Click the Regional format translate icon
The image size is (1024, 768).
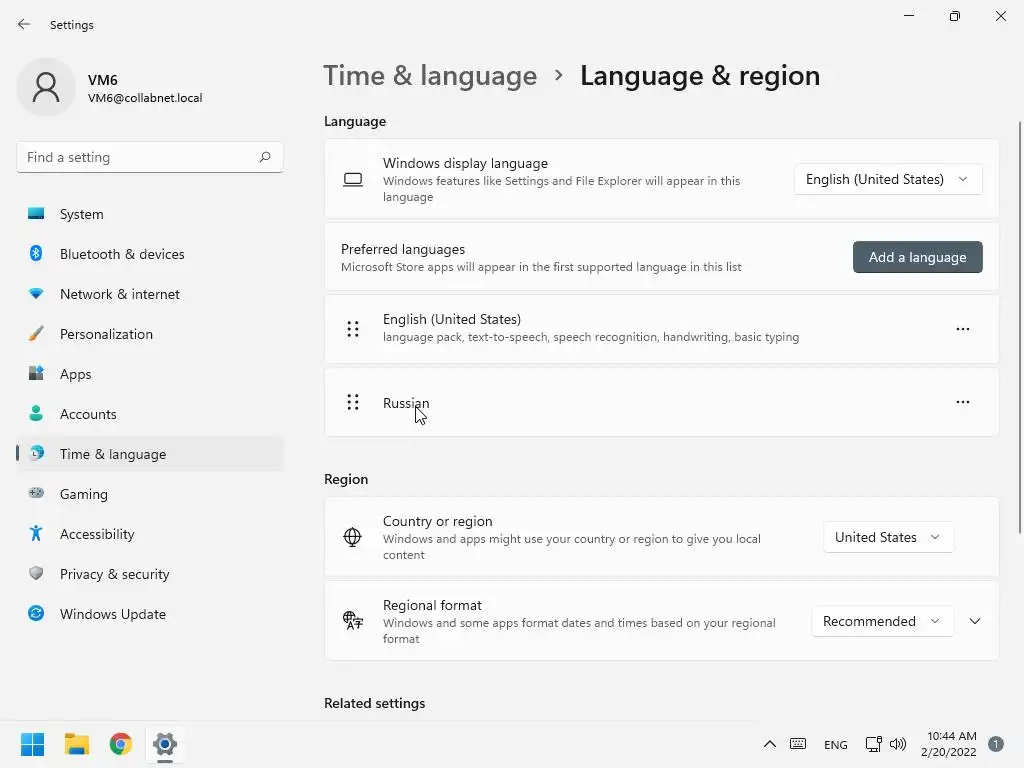pyautogui.click(x=353, y=620)
